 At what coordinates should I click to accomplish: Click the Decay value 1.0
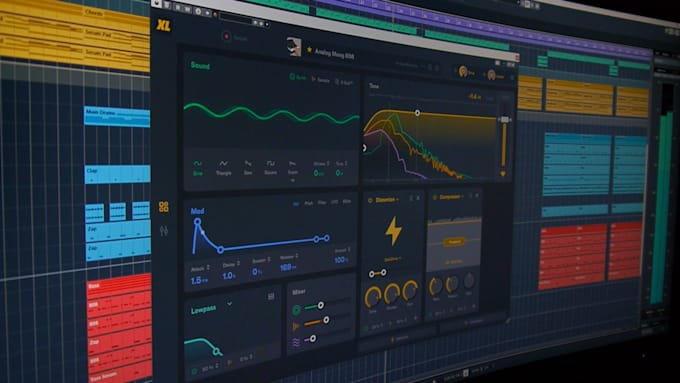click(x=229, y=276)
